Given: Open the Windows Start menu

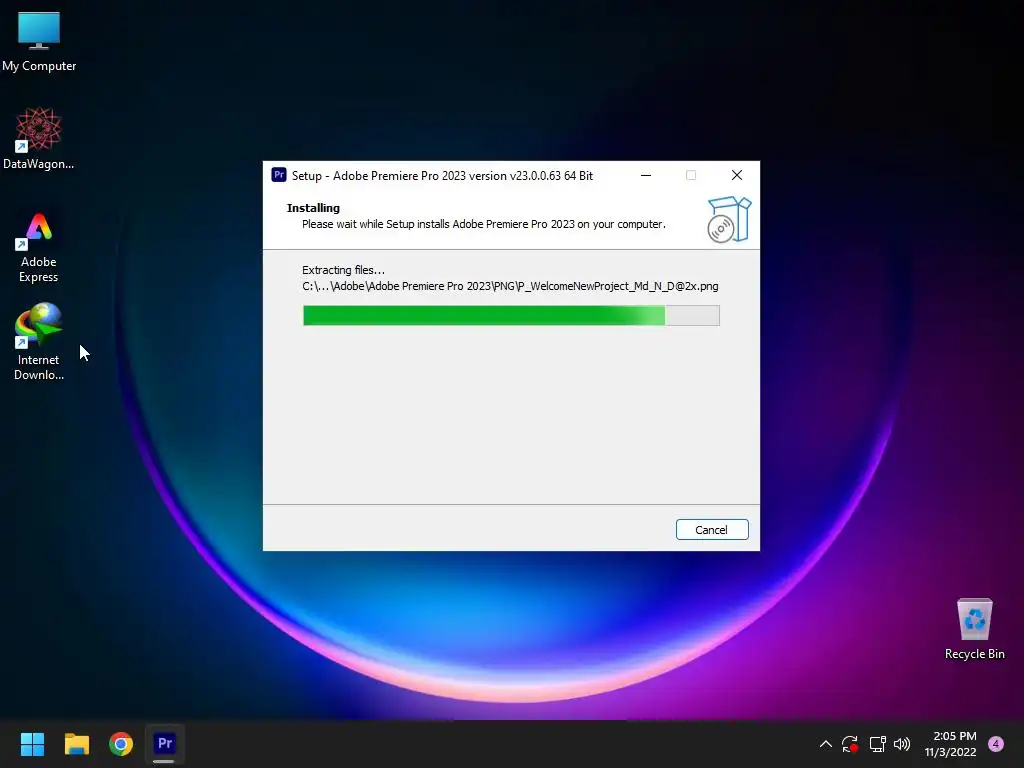Looking at the screenshot, I should (x=32, y=744).
